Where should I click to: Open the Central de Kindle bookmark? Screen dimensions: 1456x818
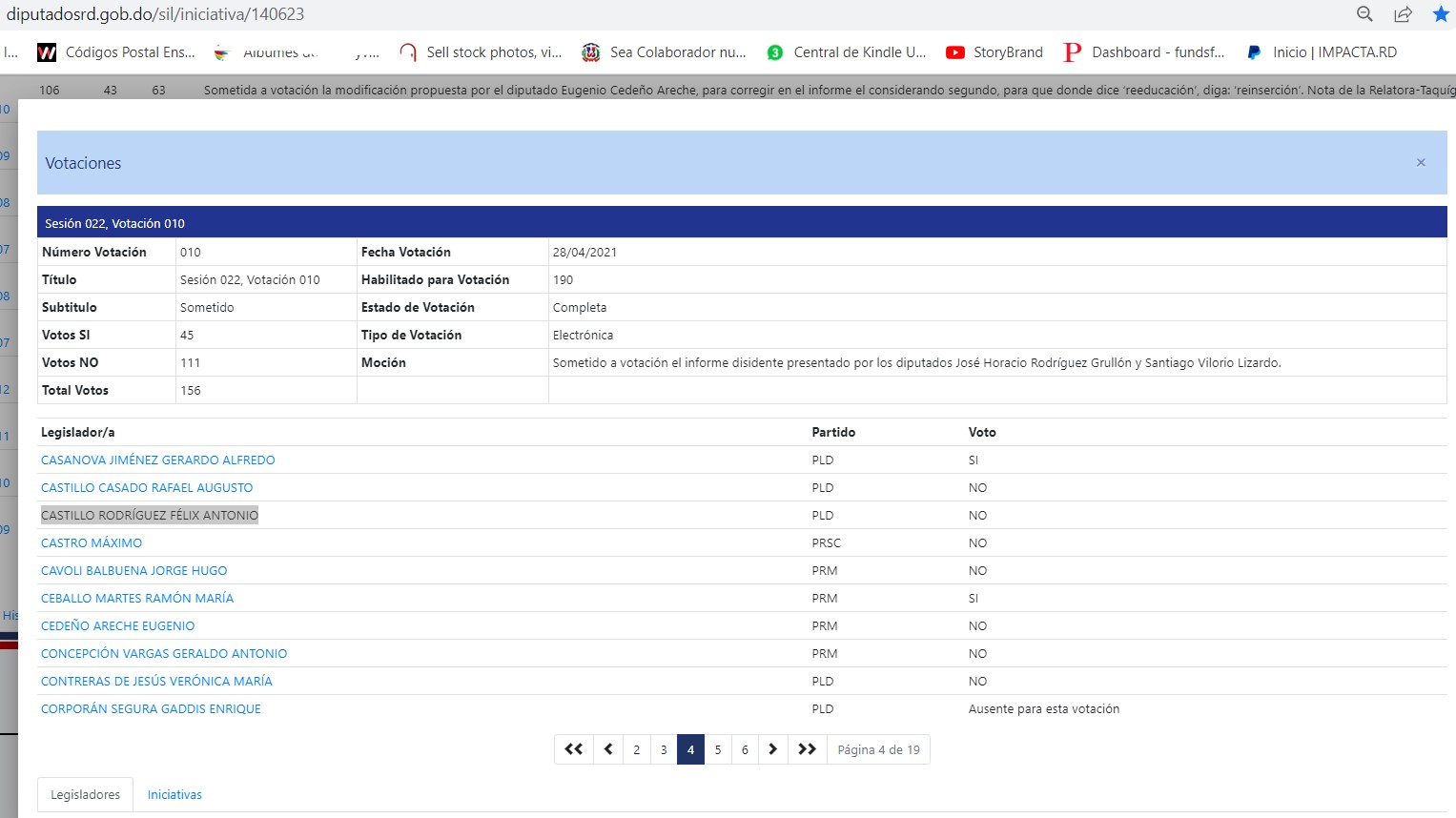847,52
